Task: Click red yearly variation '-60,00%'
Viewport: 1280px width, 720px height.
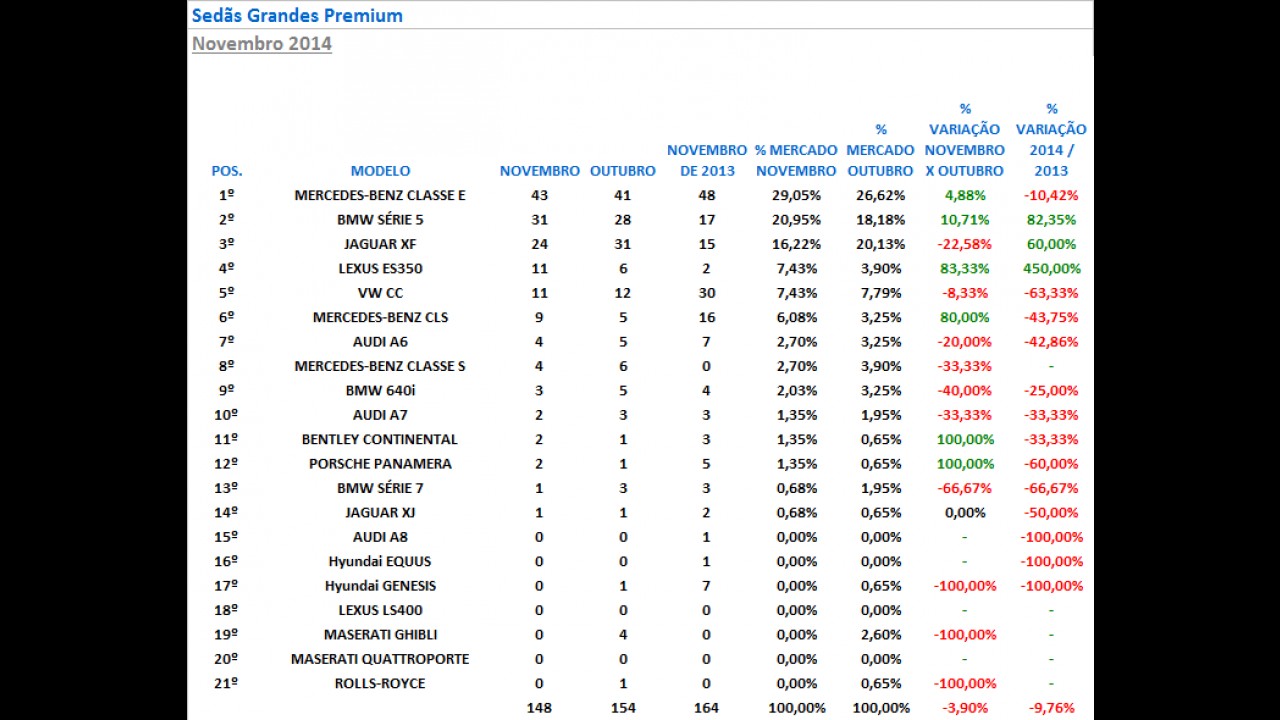Action: (x=1051, y=464)
